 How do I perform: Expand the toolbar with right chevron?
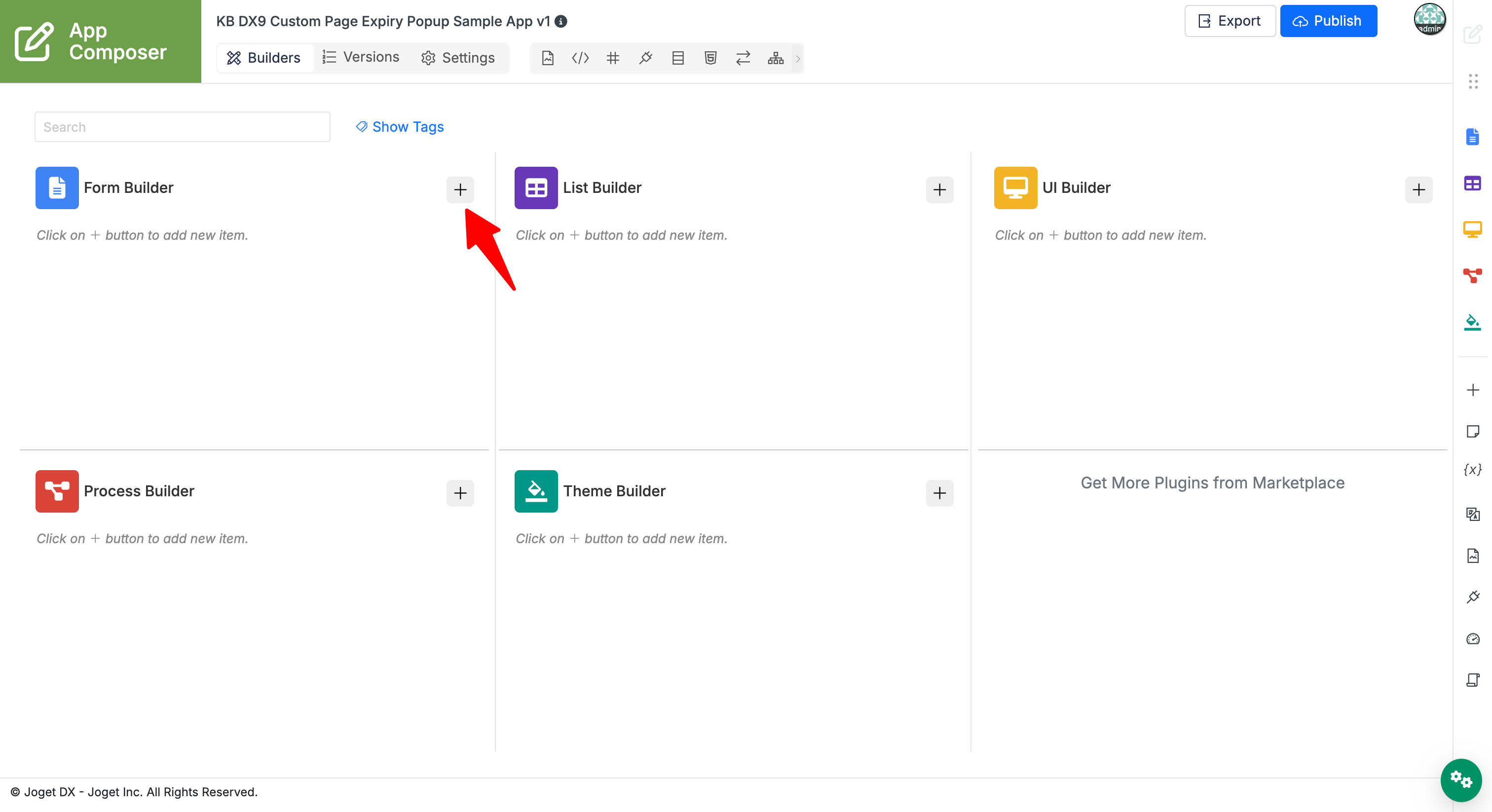797,59
